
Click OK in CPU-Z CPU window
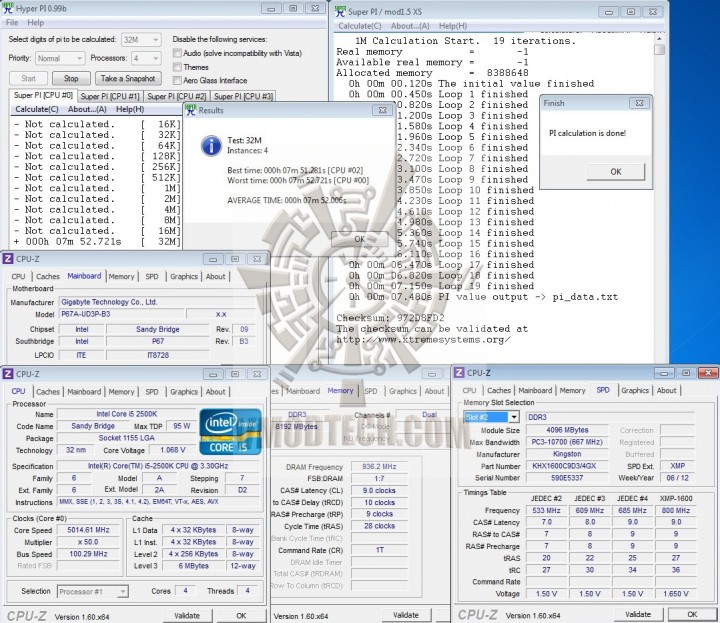(x=241, y=616)
